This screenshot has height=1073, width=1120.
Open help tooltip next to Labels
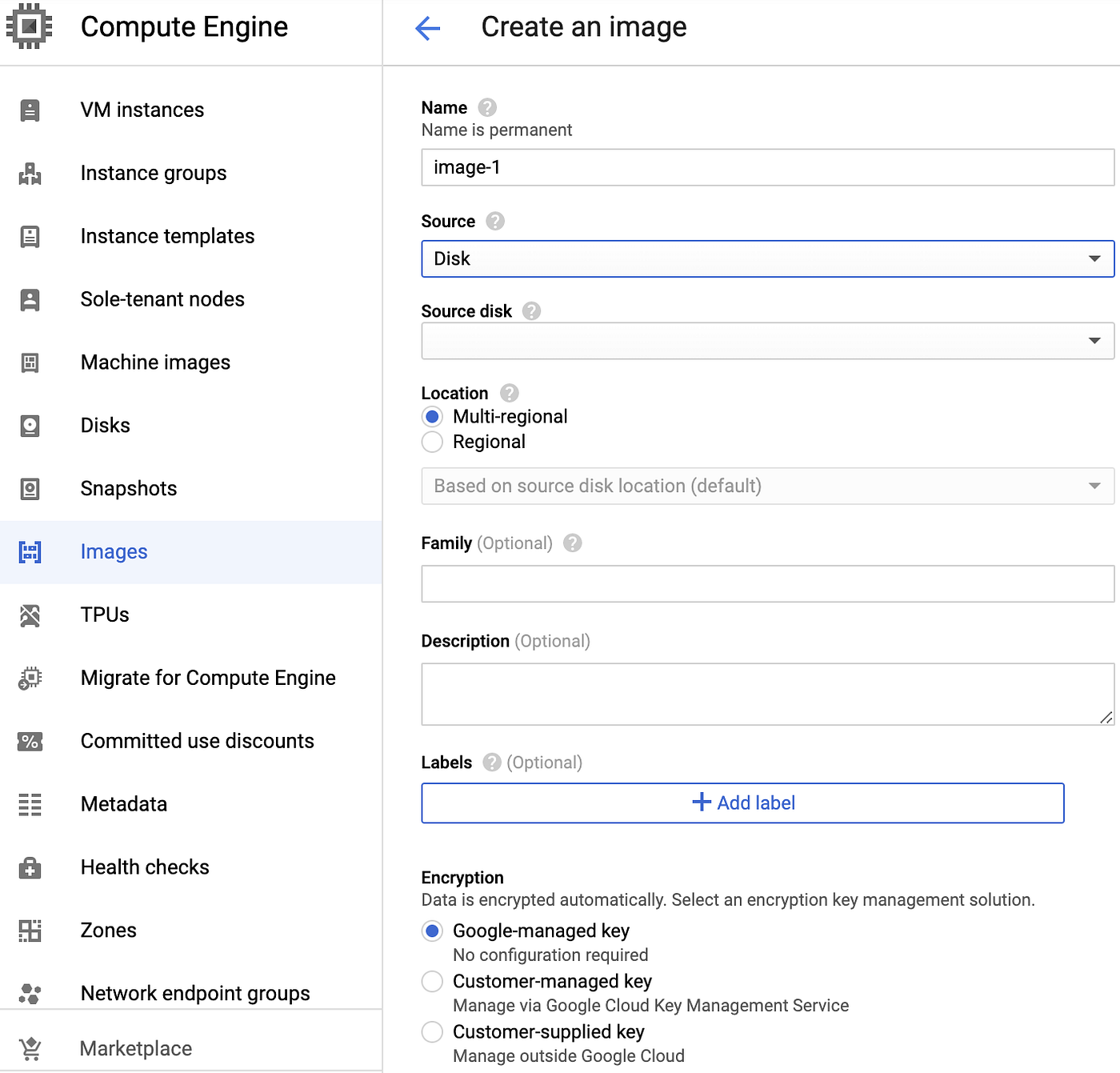point(492,763)
